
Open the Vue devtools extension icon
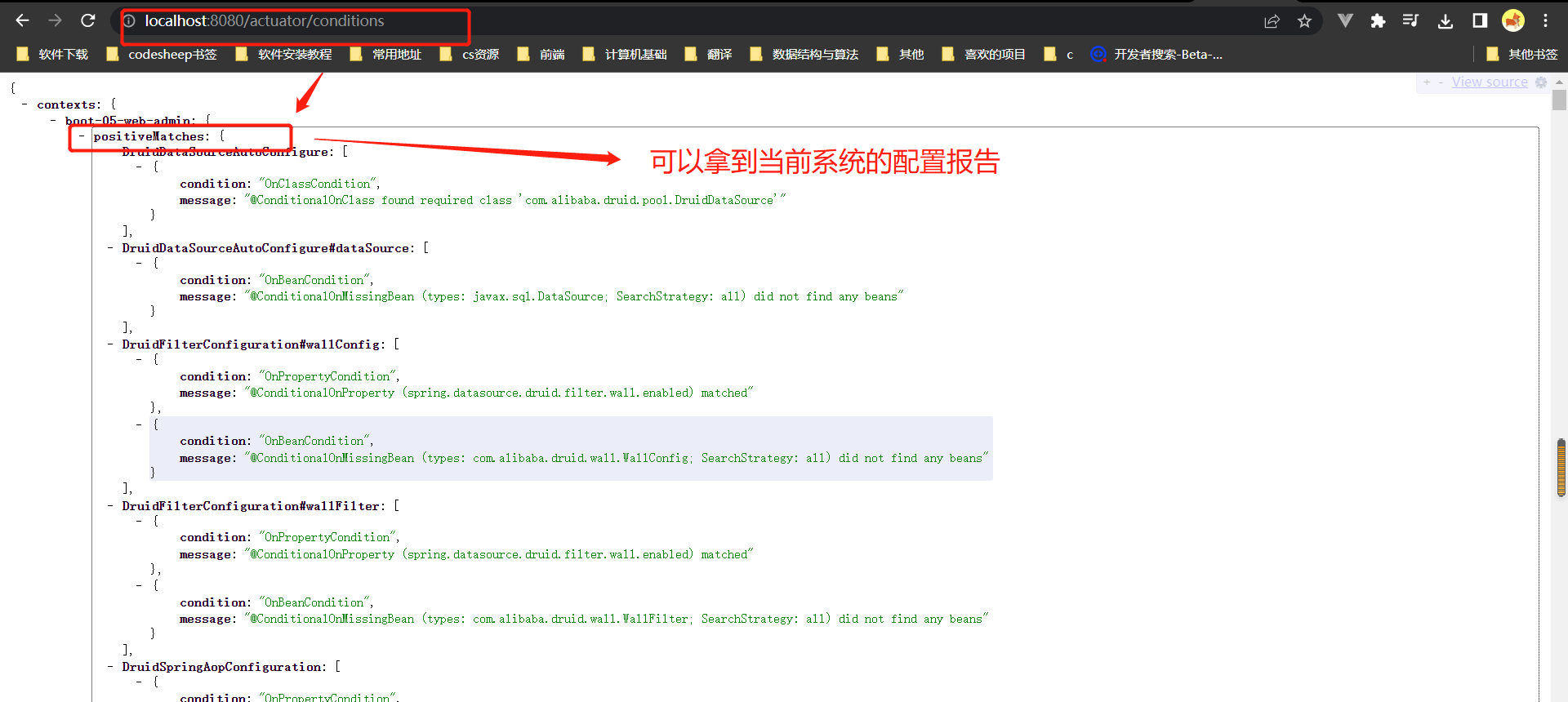1345,20
